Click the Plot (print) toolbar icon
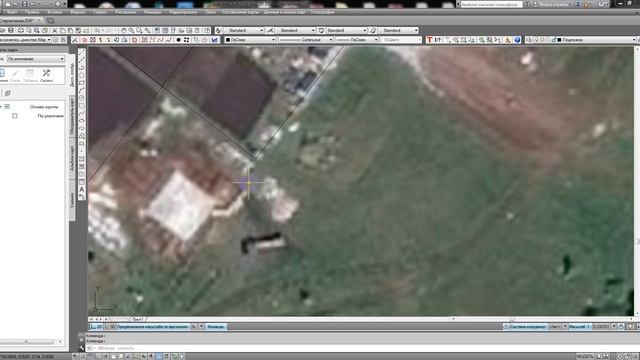 pyautogui.click(x=20, y=31)
